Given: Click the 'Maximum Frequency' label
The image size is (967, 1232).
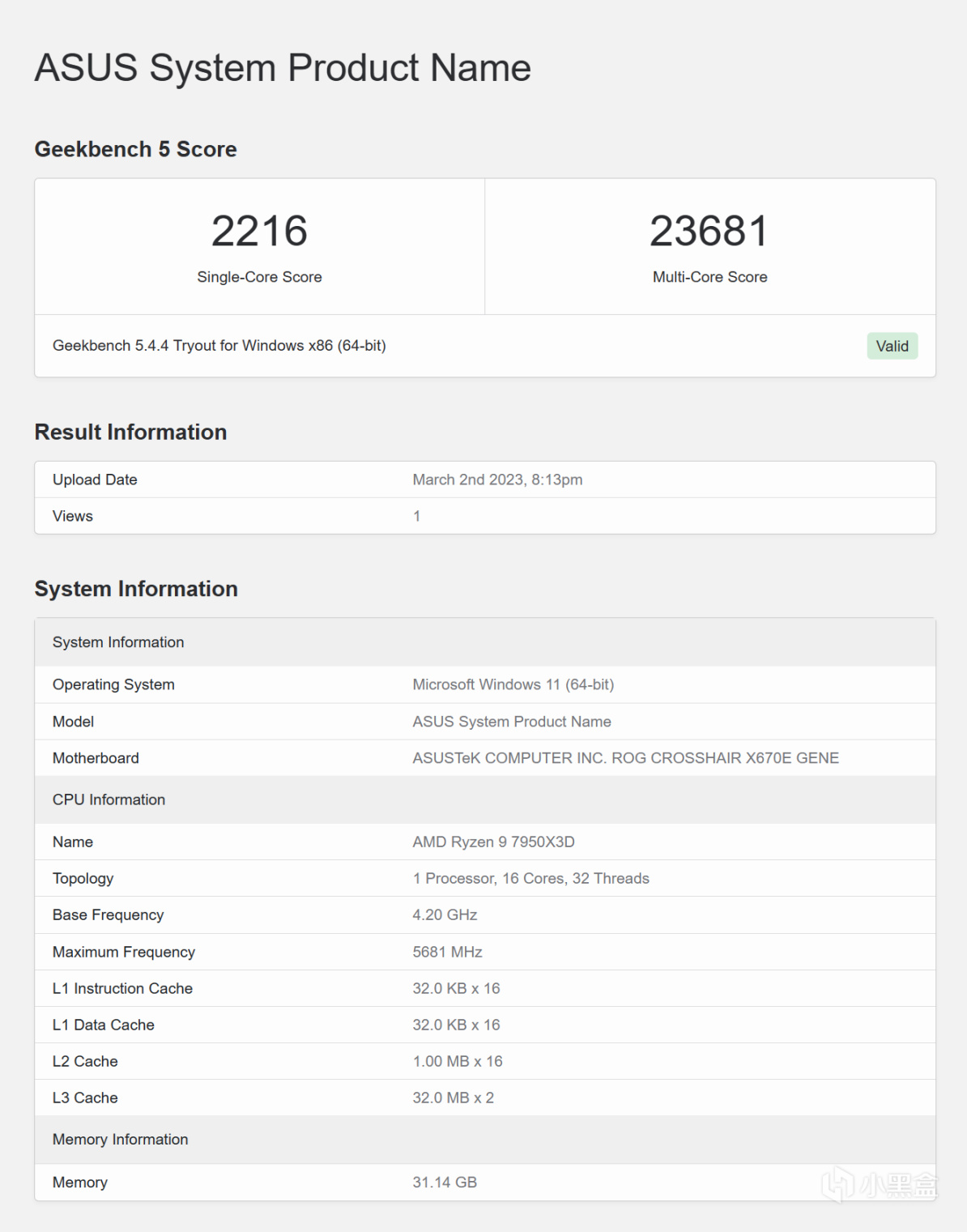Looking at the screenshot, I should (124, 952).
